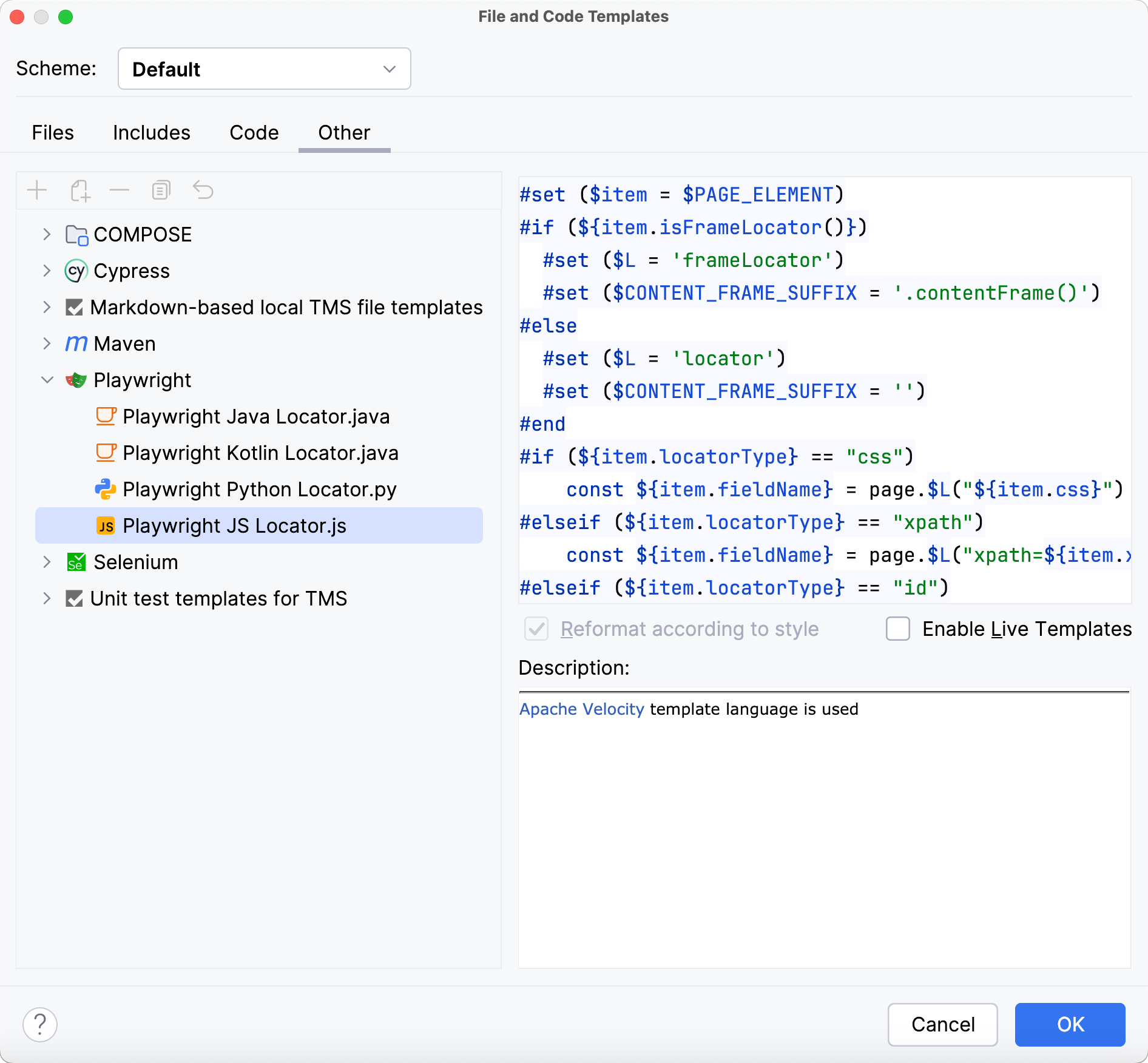Click the Python icon for Playwright Python Locator.py

[106, 489]
